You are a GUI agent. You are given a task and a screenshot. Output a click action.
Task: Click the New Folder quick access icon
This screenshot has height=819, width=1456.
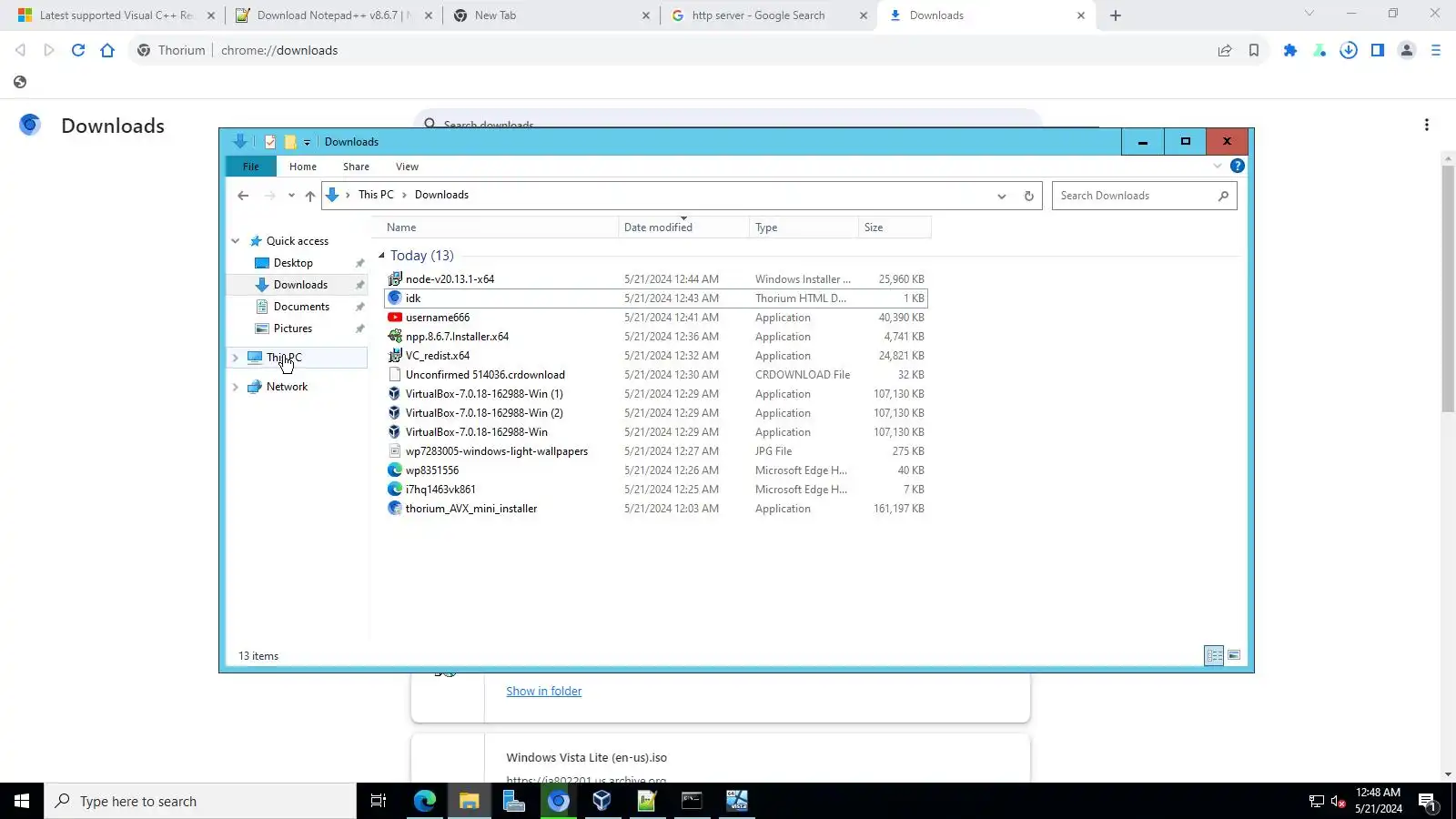click(290, 142)
